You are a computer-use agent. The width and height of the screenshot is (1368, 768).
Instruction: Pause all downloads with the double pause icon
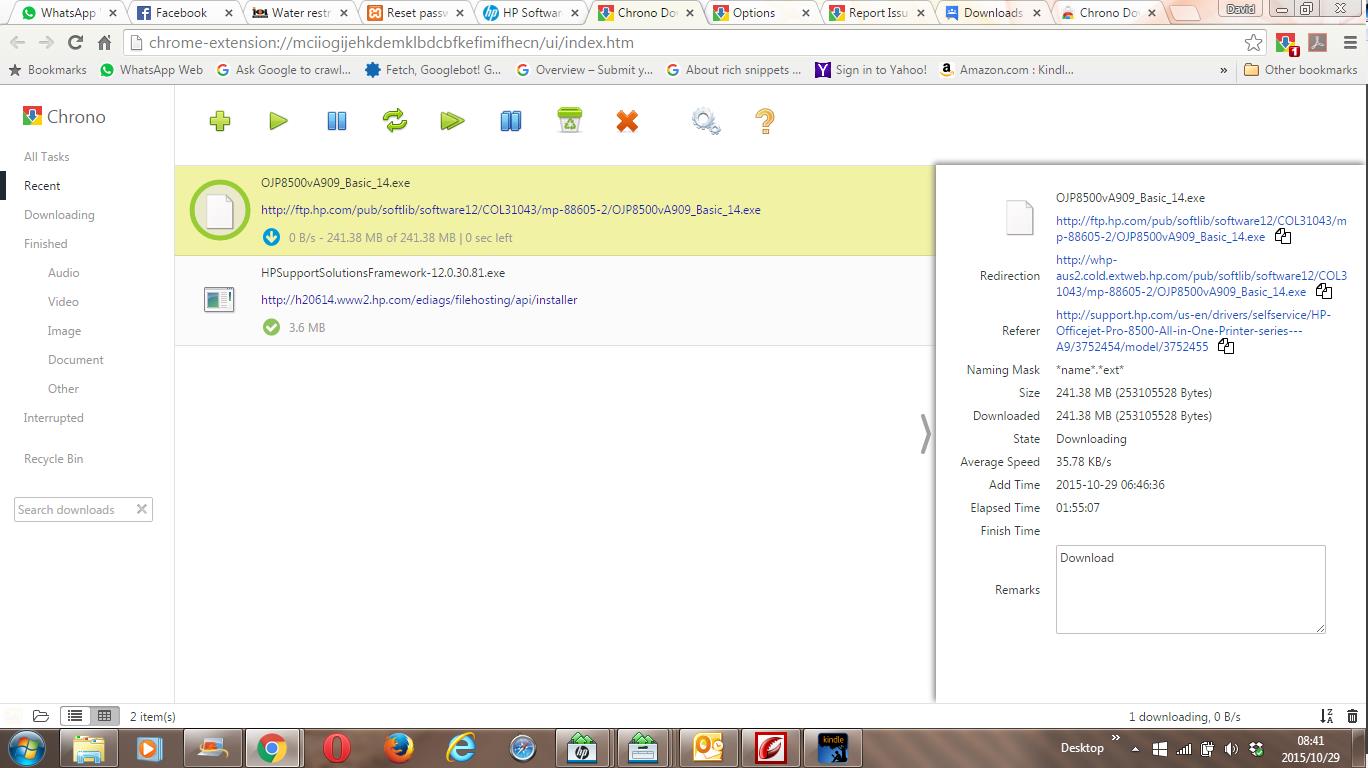tap(510, 121)
